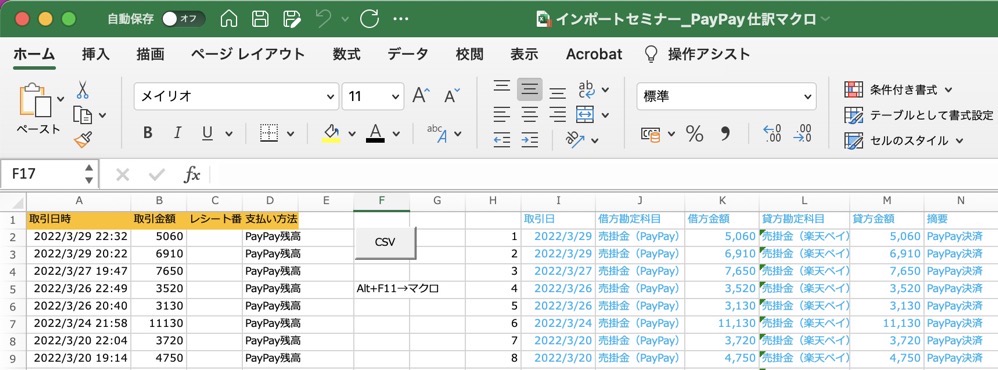Toggle Italic formatting
The image size is (998, 370).
point(178,133)
